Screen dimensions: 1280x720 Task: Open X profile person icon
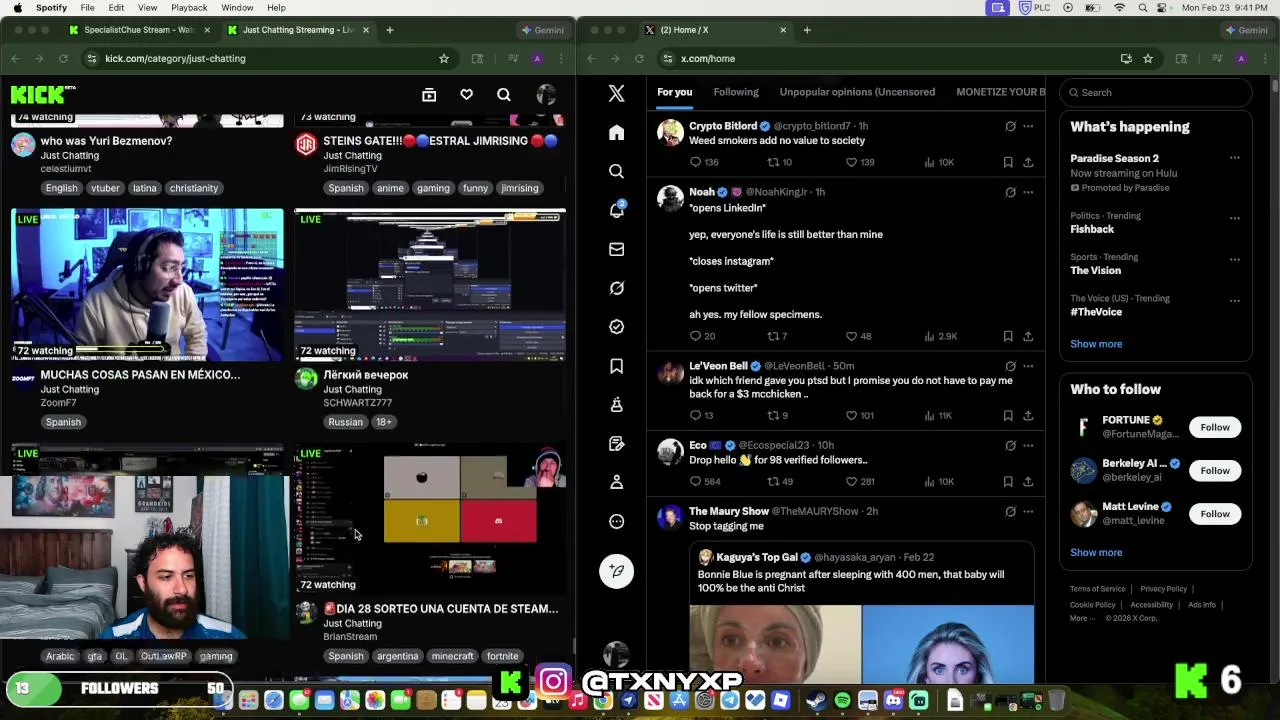pyautogui.click(x=616, y=482)
